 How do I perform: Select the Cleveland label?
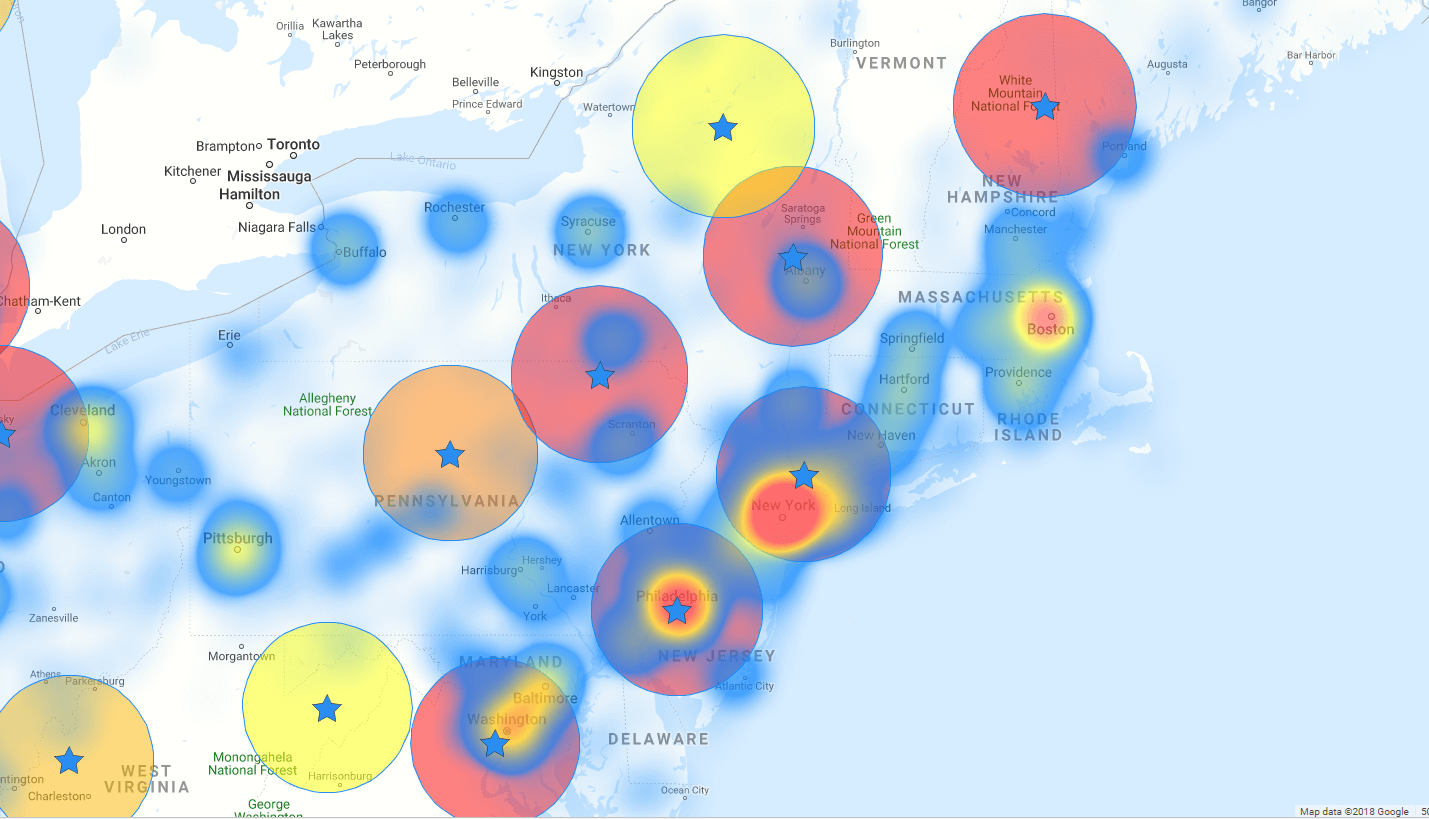tap(82, 410)
